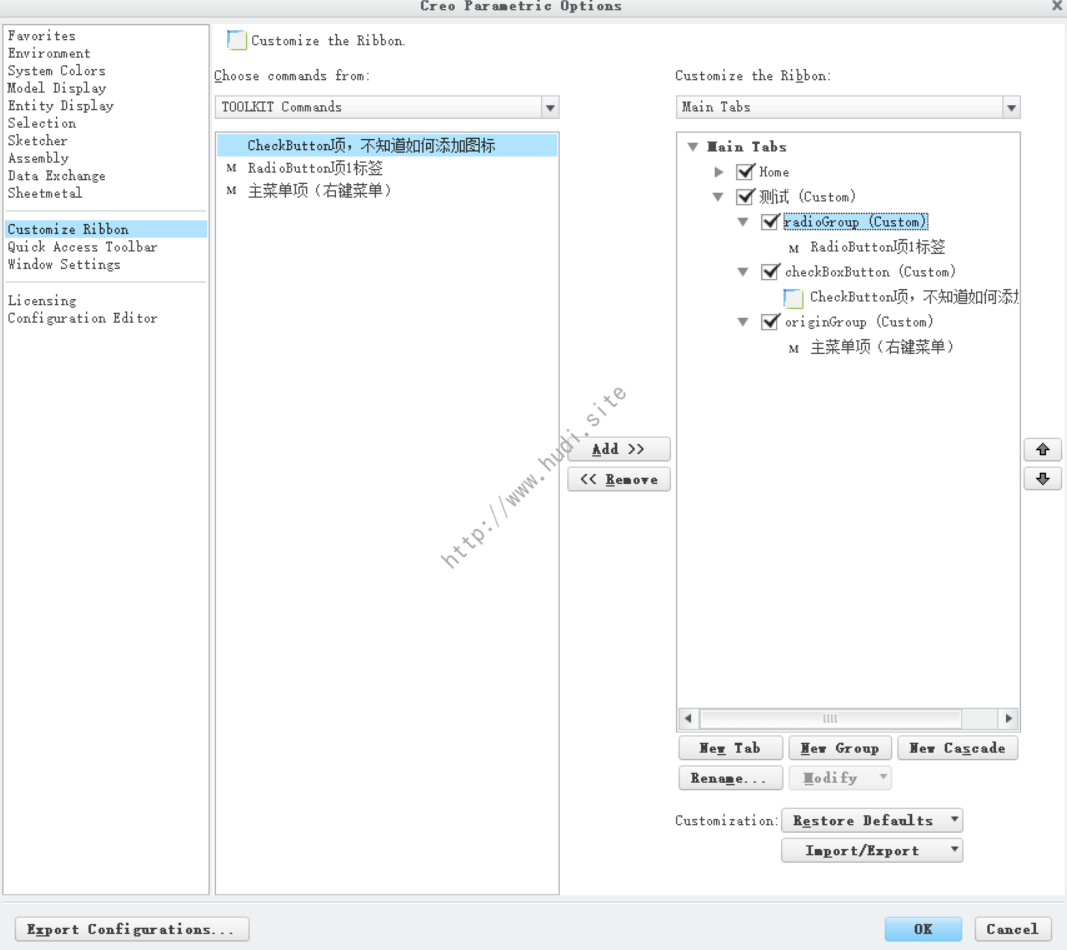
Task: Click the horizontal scrollbar thumb of ribbon tree
Action: [830, 718]
